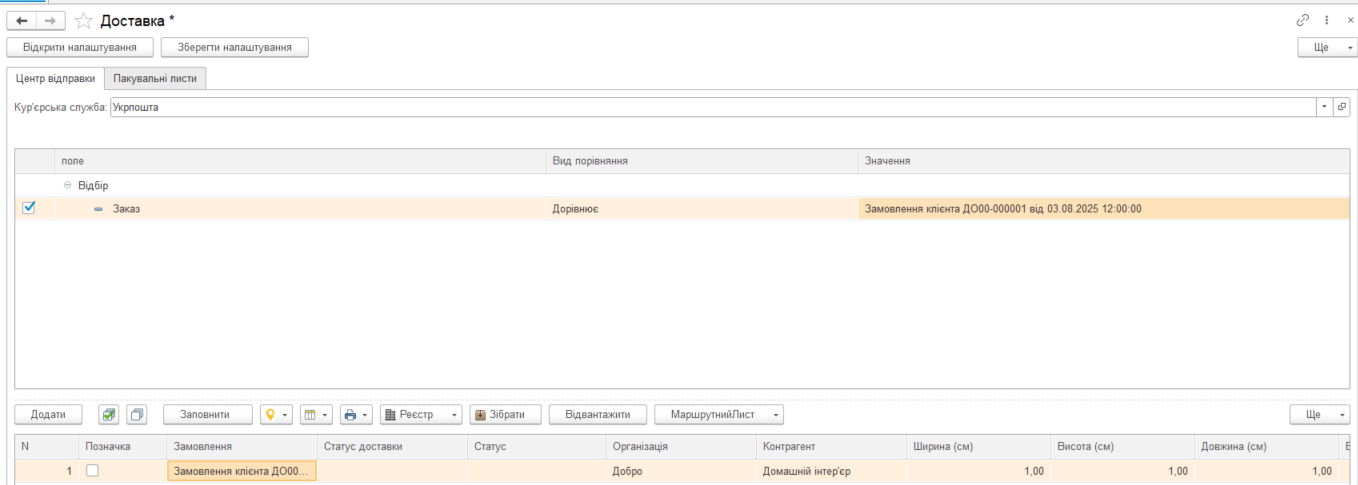Click the Домашній інтер'єр cell
This screenshot has height=485, width=1358.
832,471
